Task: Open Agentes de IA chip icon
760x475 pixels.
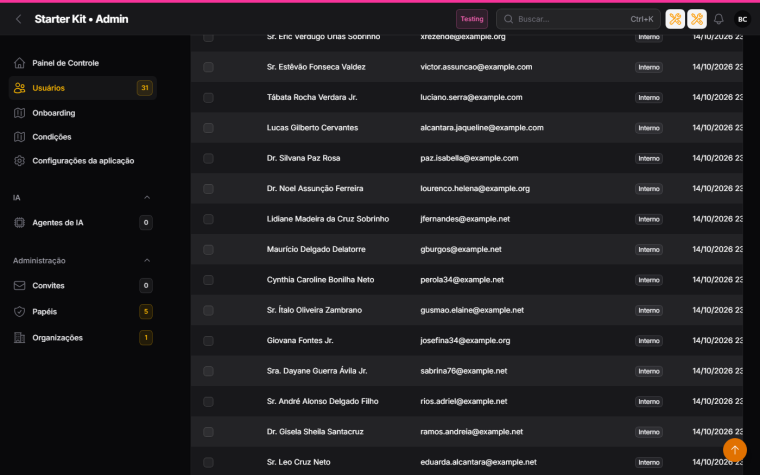Action: click(x=19, y=222)
